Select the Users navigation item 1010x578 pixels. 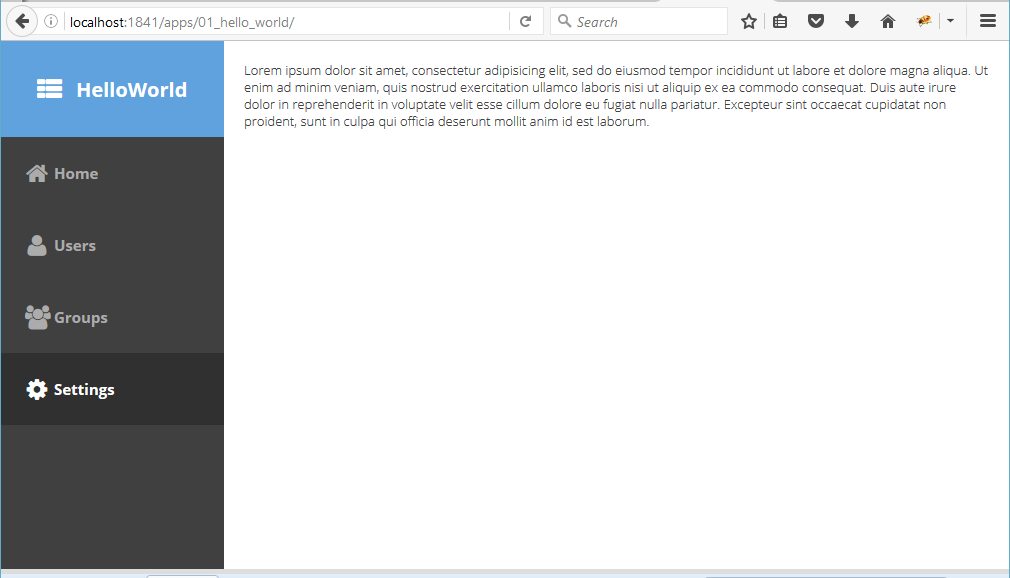coord(112,246)
